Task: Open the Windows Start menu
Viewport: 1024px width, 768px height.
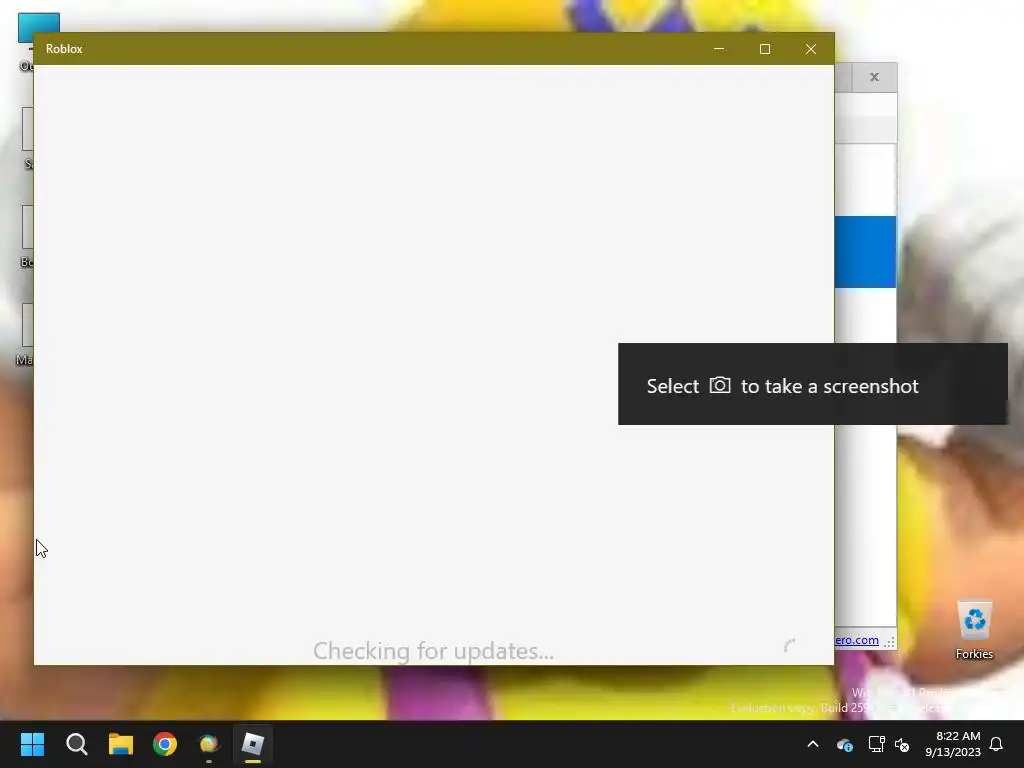Action: [32, 744]
